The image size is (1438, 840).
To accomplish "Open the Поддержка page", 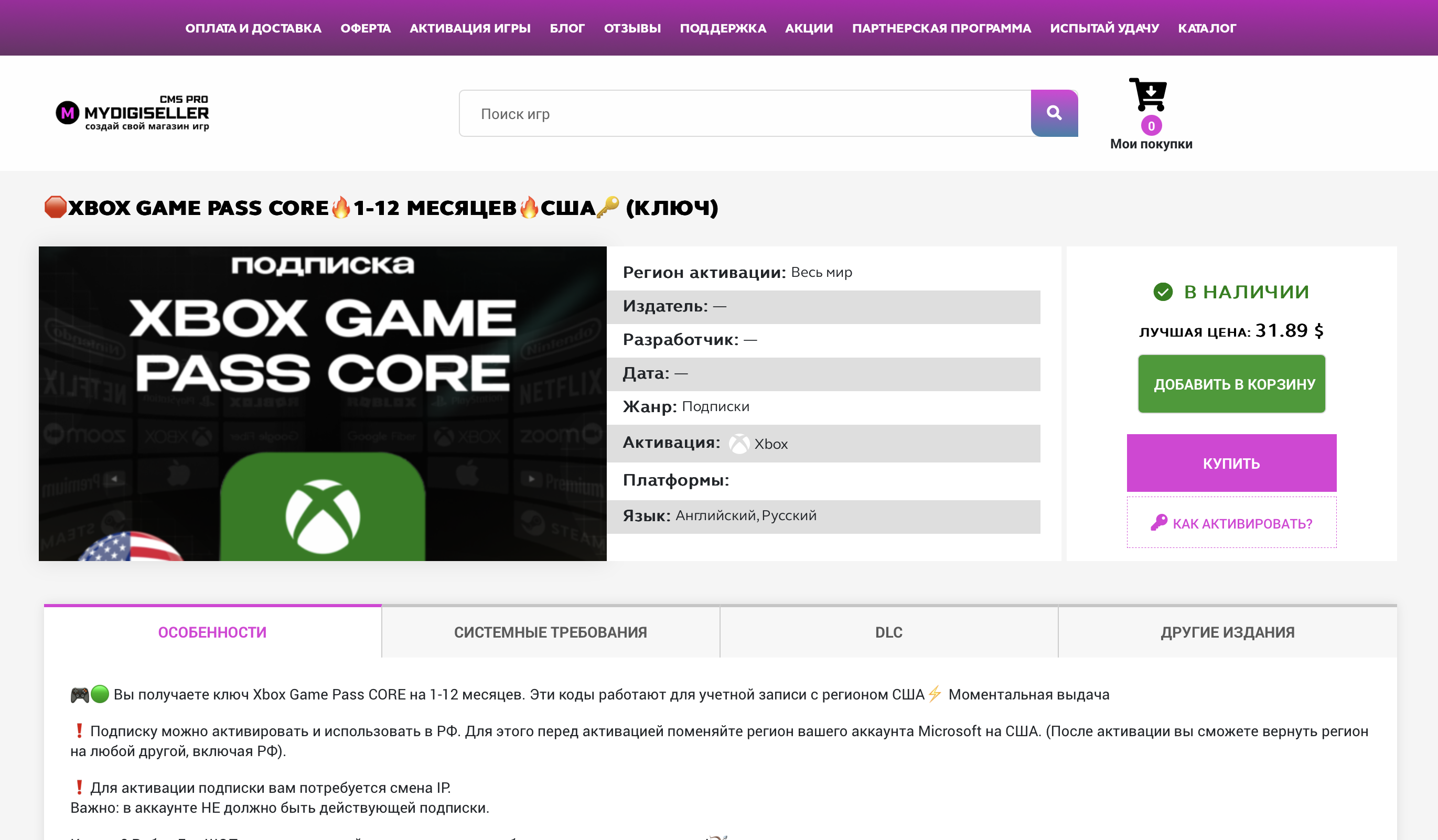I will pyautogui.click(x=723, y=28).
